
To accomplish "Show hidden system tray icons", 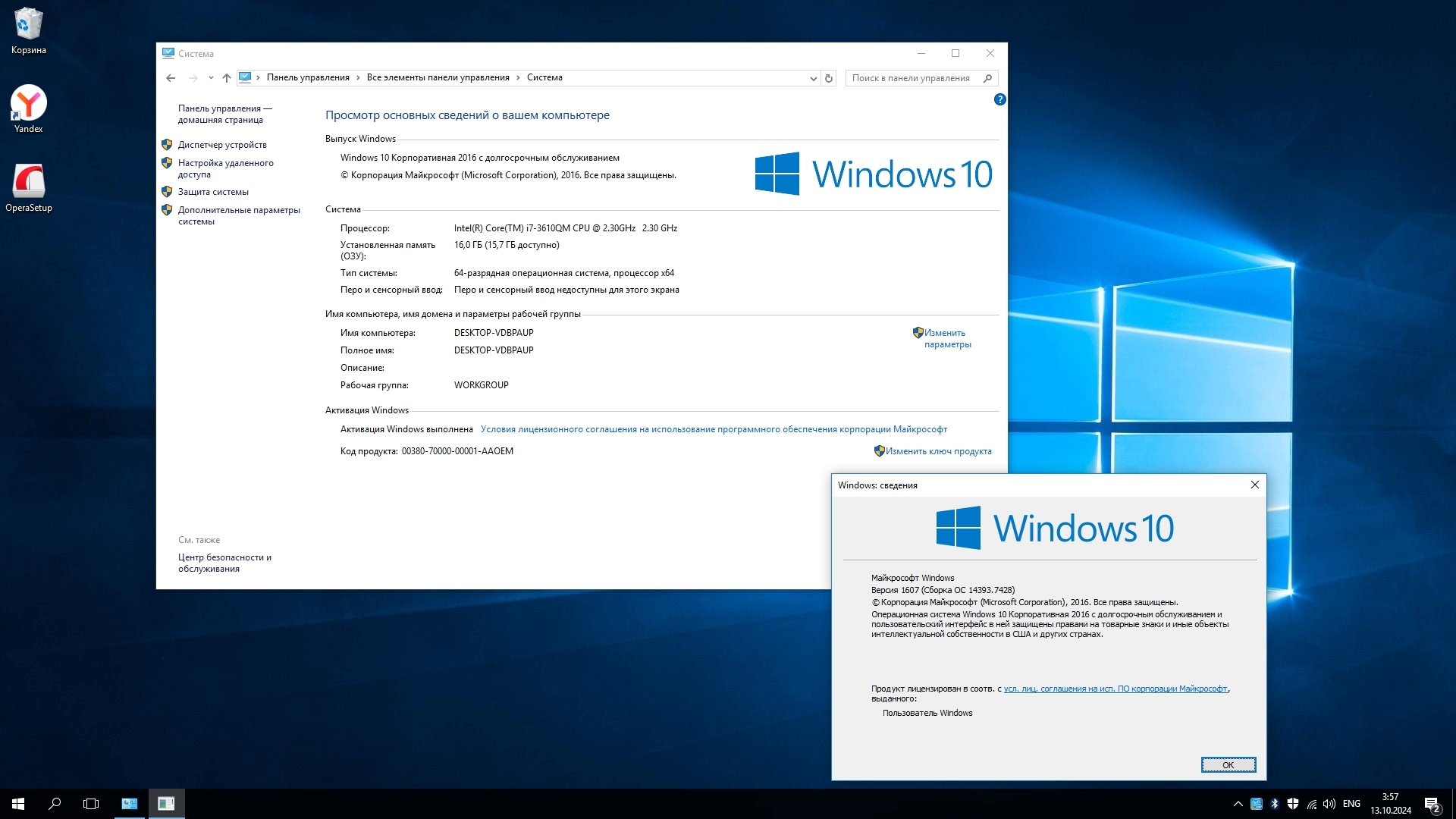I will pyautogui.click(x=1238, y=804).
